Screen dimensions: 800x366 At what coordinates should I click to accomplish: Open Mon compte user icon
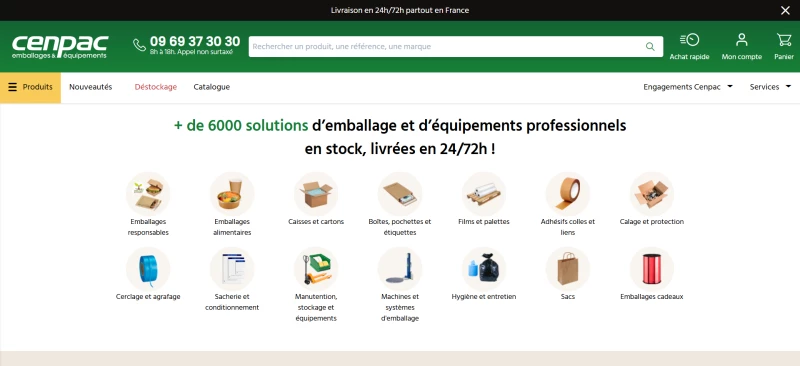[x=741, y=40]
